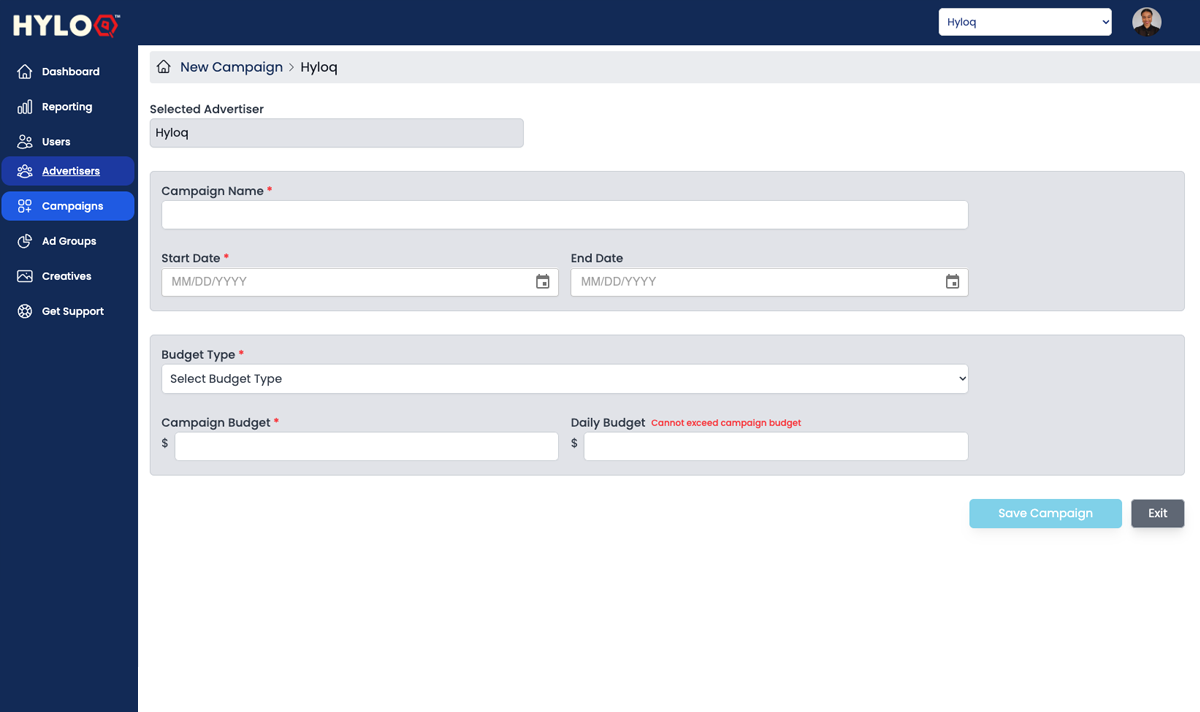1200x712 pixels.
Task: Click the Users icon in sidebar
Action: click(25, 142)
